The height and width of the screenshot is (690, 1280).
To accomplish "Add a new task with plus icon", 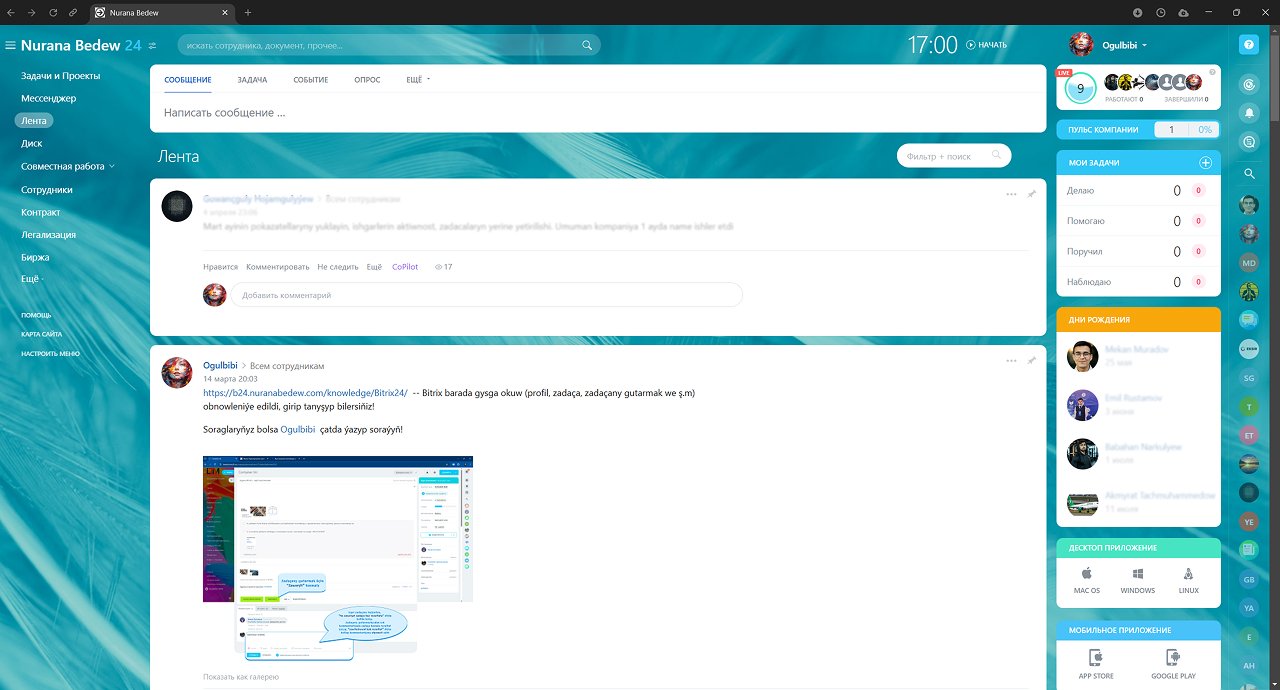I will click(1205, 163).
